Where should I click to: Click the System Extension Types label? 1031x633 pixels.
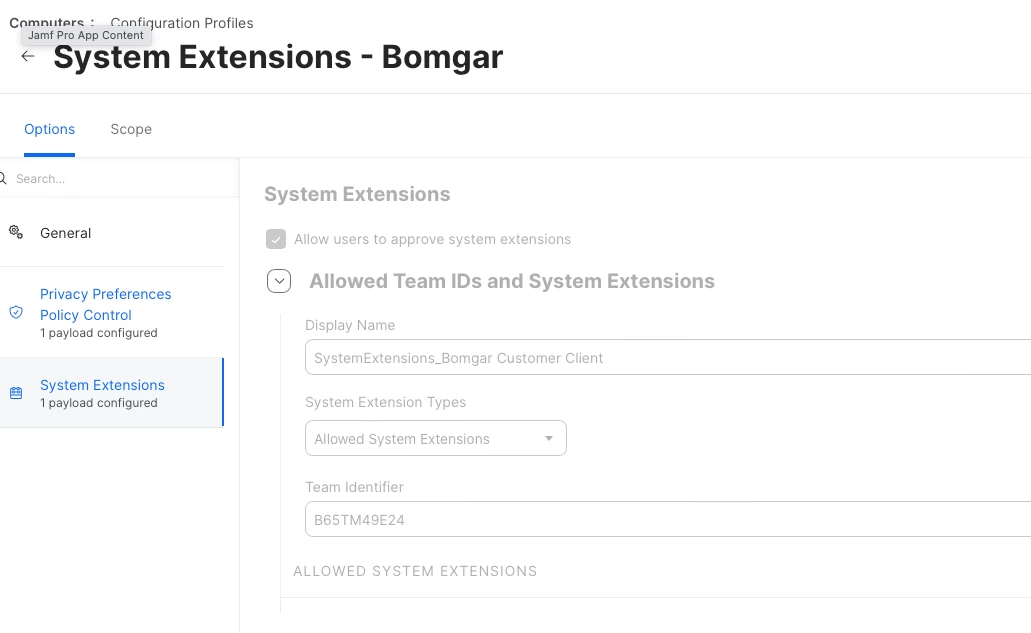click(x=385, y=402)
